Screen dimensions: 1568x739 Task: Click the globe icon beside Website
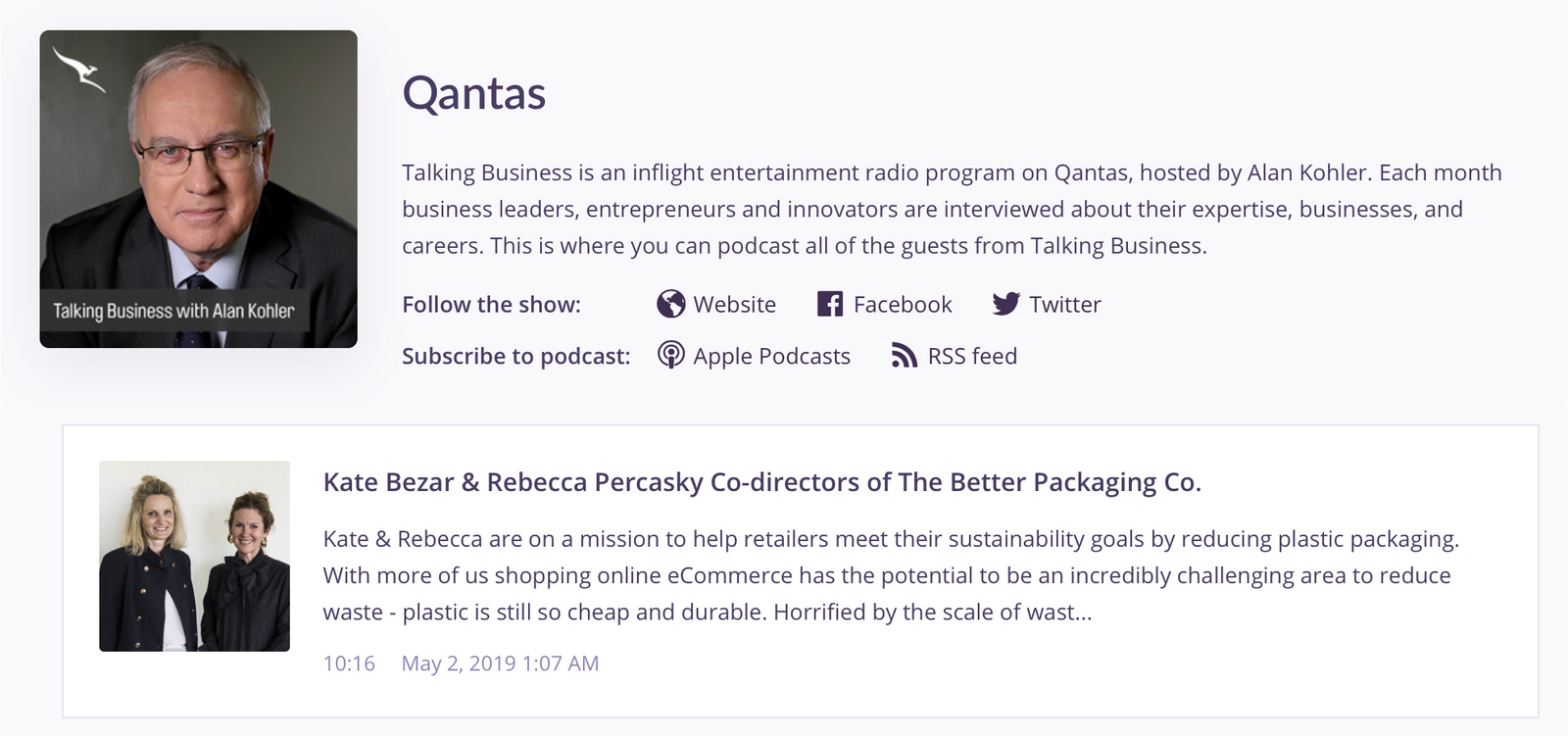tap(670, 304)
